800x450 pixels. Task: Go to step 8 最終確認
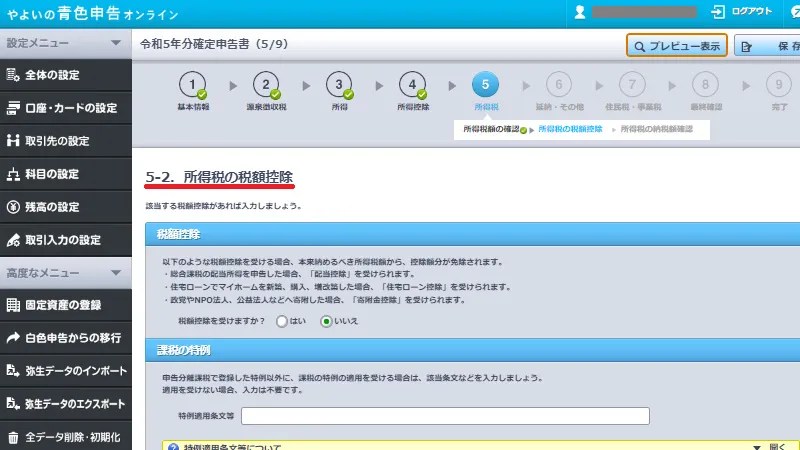click(706, 91)
